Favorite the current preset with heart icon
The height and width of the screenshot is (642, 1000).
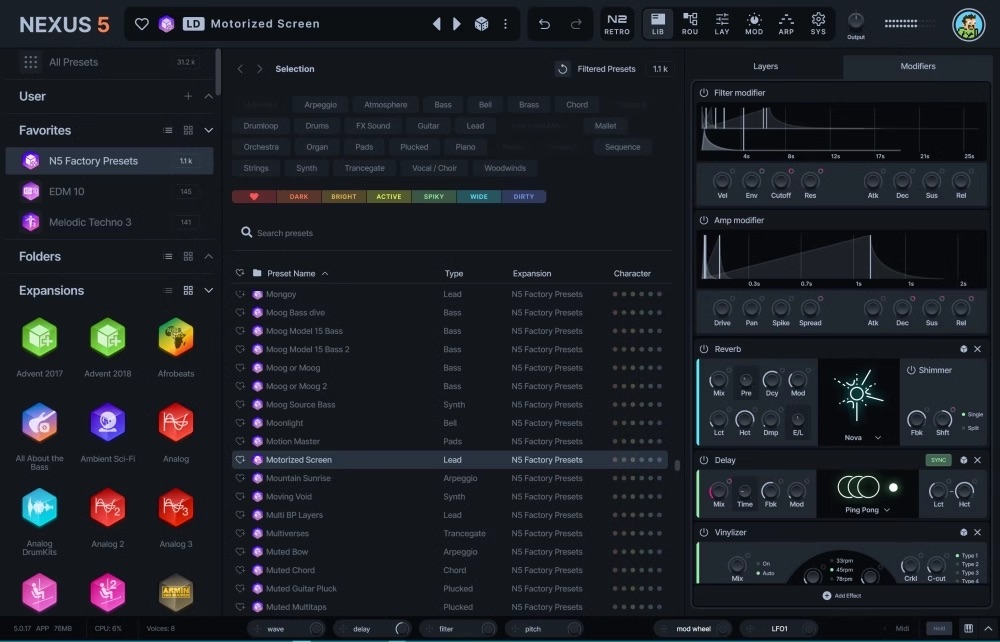(x=142, y=24)
